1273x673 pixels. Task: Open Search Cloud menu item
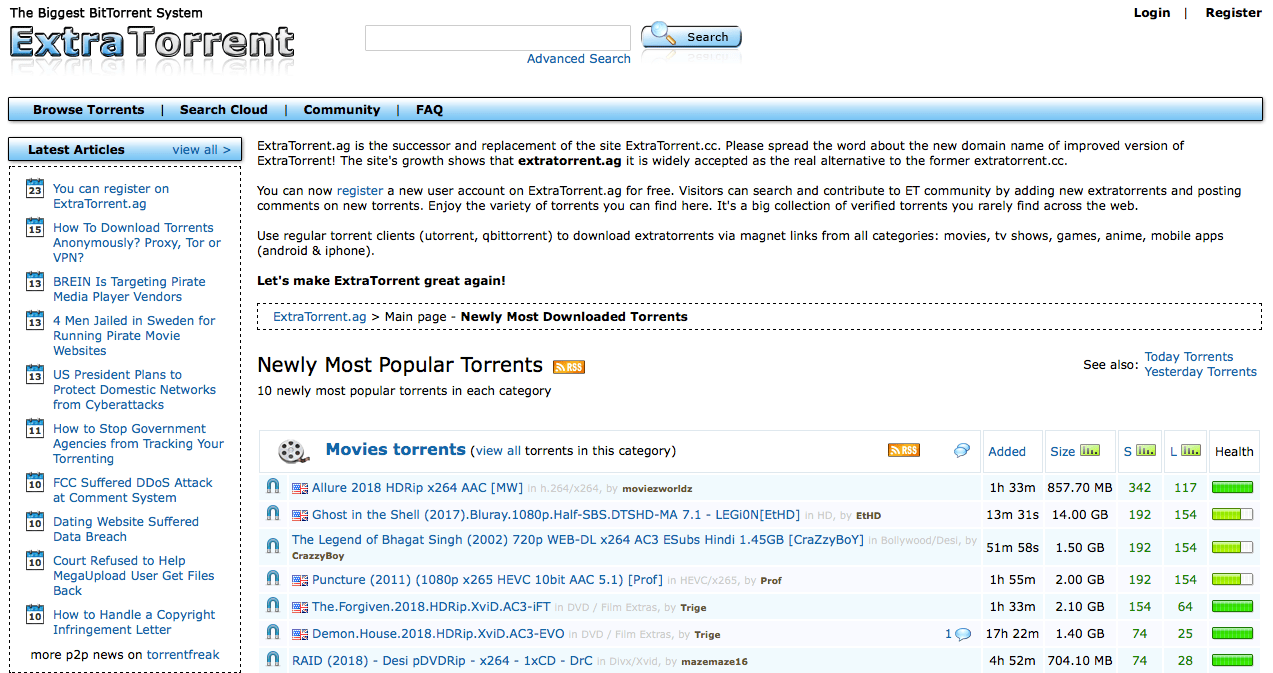[224, 110]
